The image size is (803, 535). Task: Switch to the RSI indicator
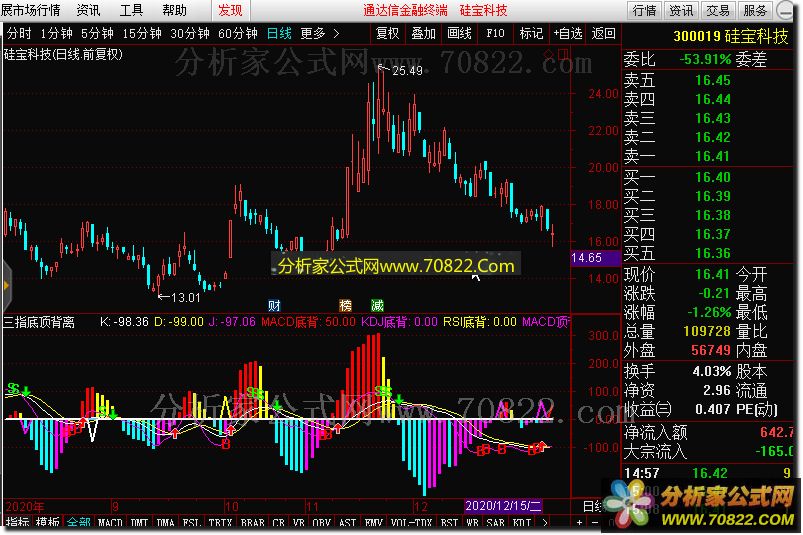point(449,523)
